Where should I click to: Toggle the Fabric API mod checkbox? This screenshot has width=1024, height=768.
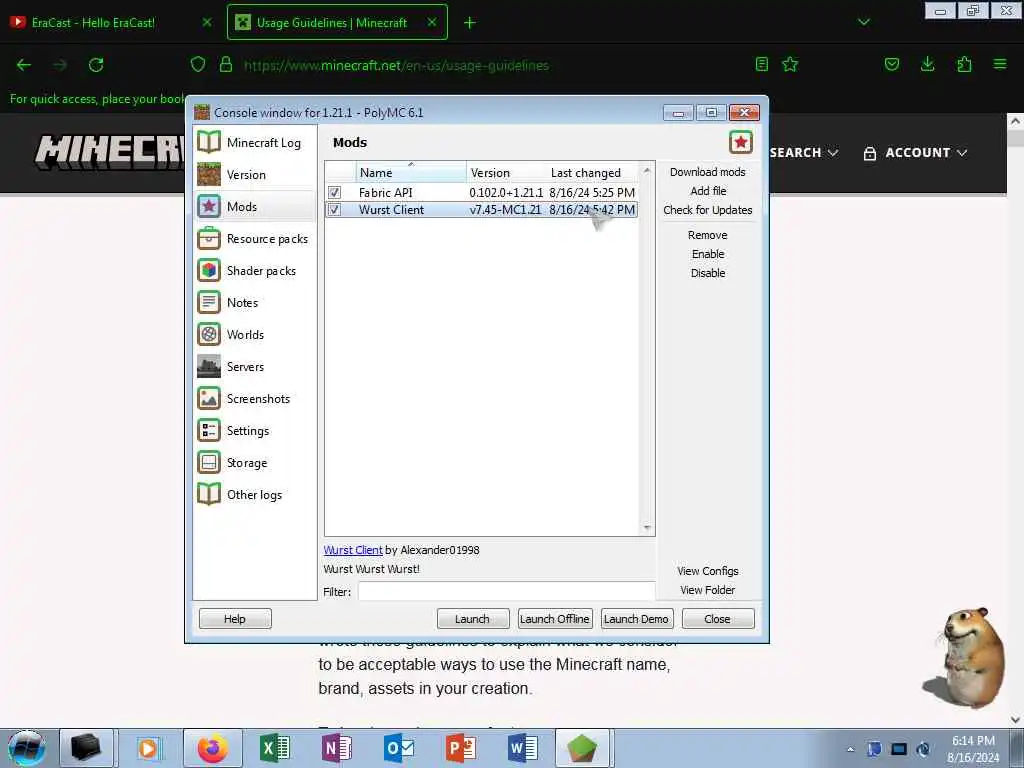coord(334,193)
